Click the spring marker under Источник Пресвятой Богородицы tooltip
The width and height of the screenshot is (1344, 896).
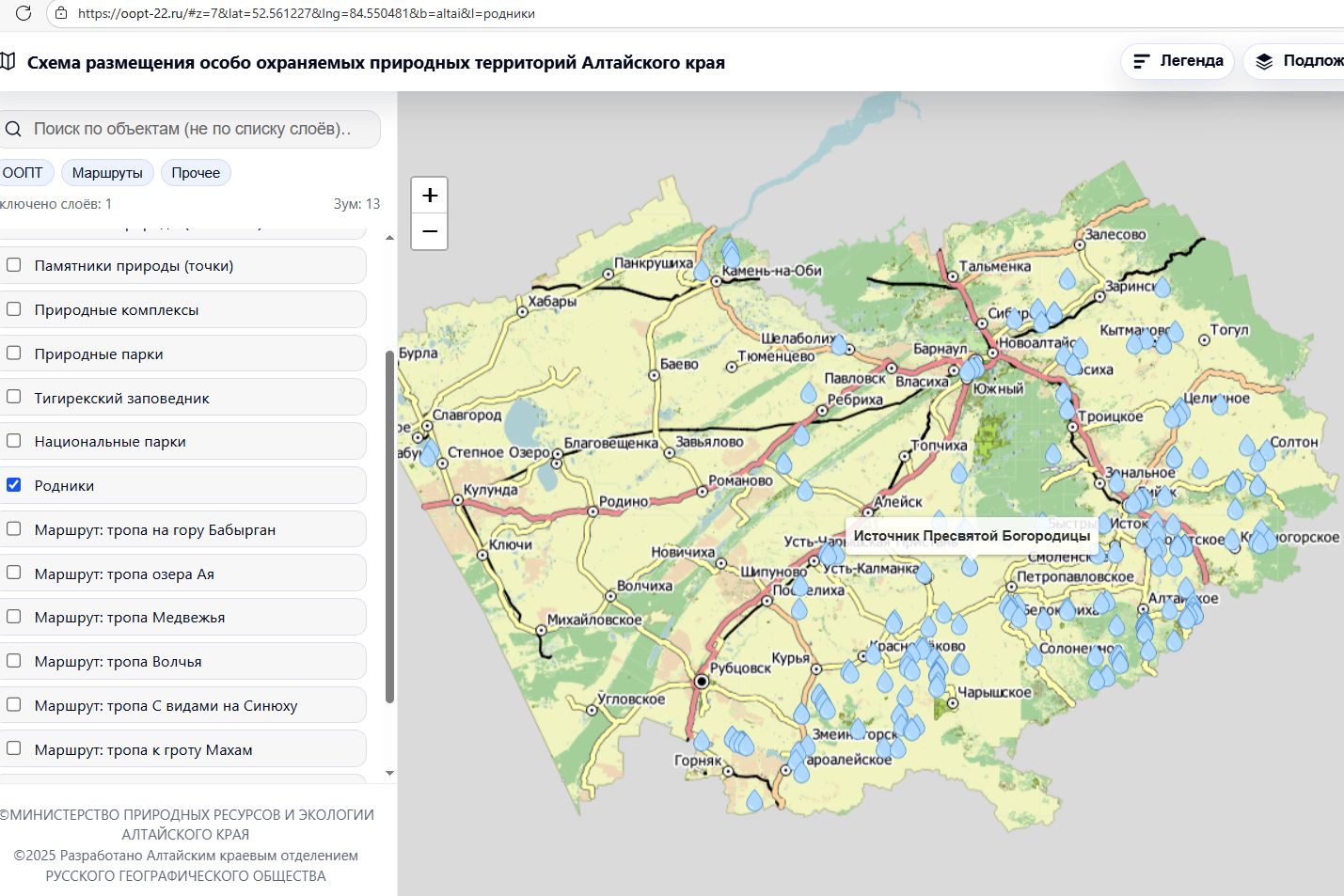pos(970,565)
